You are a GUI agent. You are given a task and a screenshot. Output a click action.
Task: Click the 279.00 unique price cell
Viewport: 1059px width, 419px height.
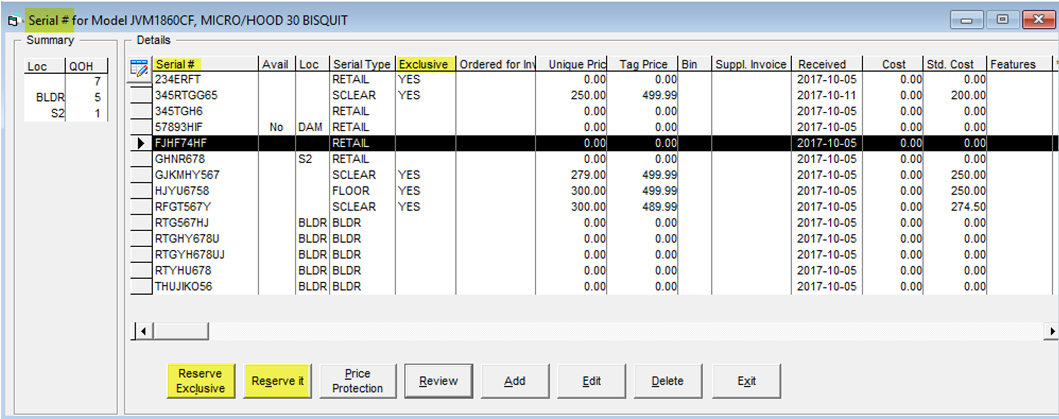[x=573, y=175]
